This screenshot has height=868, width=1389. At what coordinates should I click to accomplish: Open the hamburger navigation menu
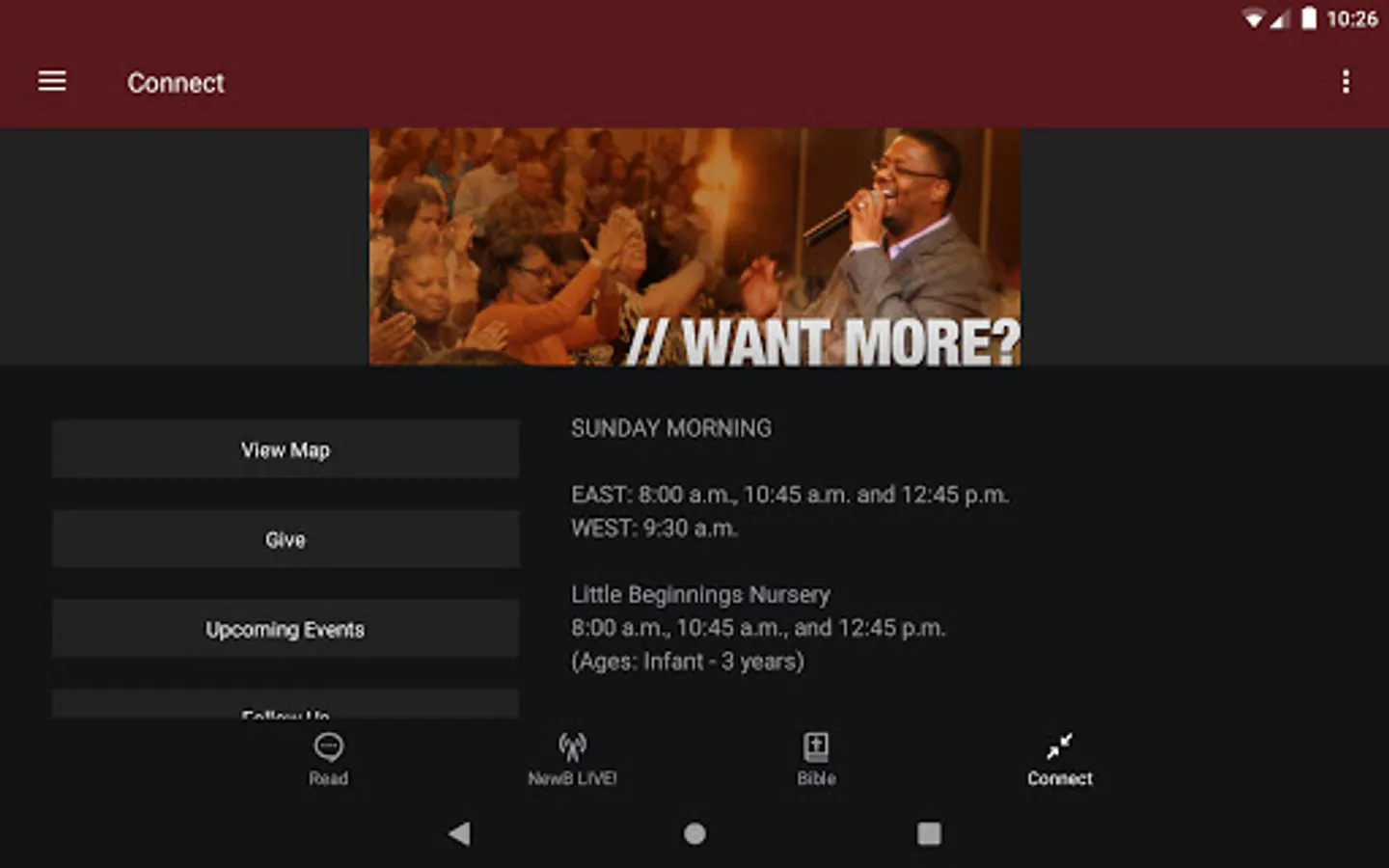pos(52,82)
